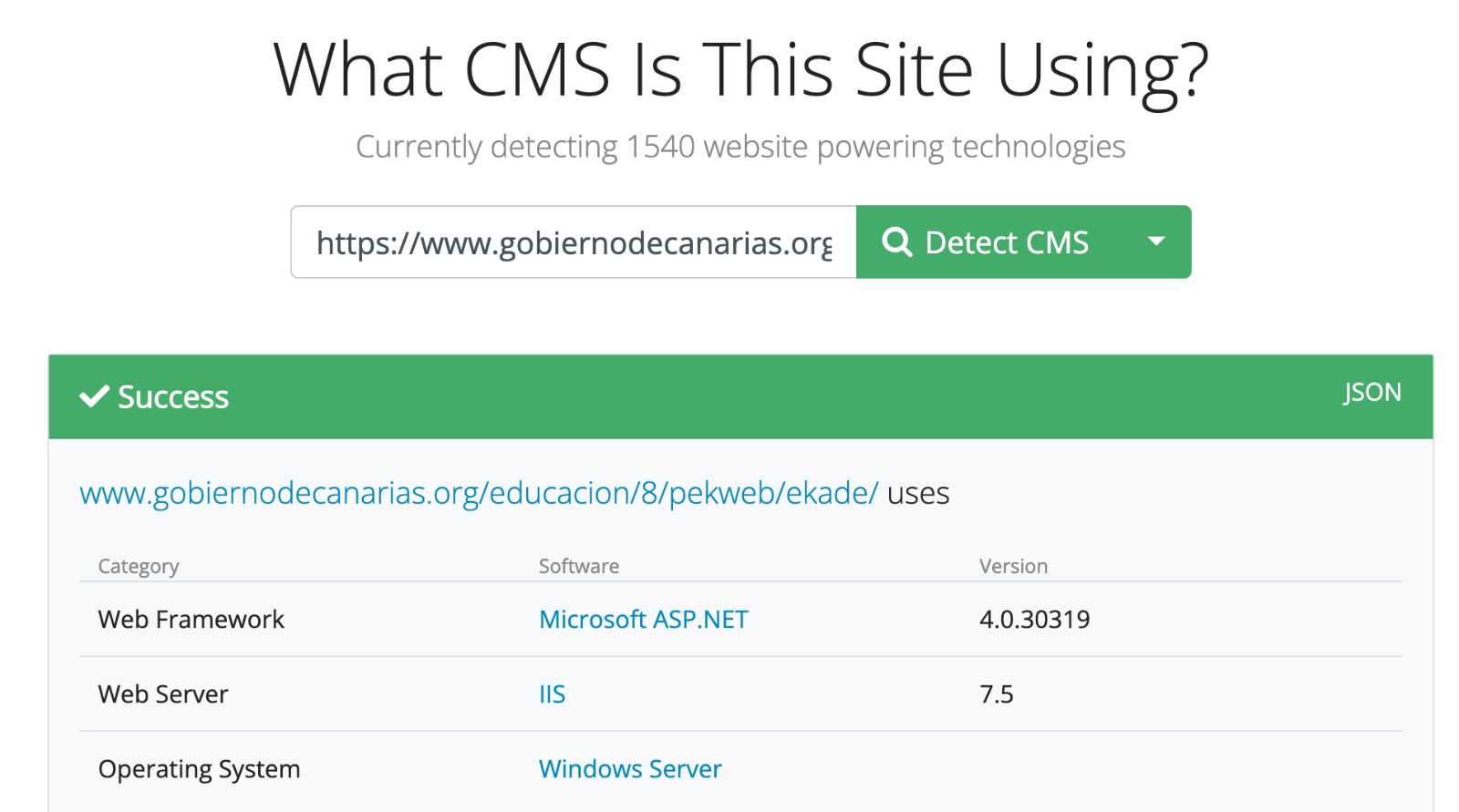Select the 7.5 version value
The image size is (1459, 812).
(x=996, y=694)
